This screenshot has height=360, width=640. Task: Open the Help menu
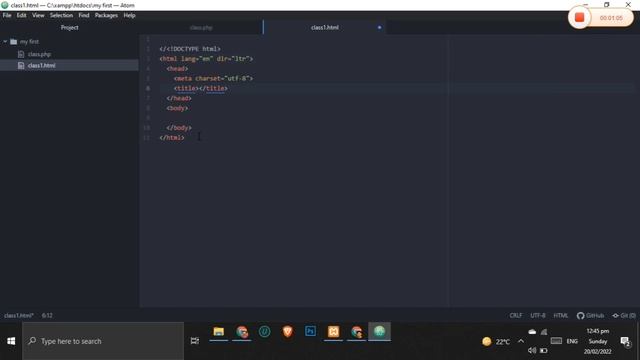click(x=129, y=16)
